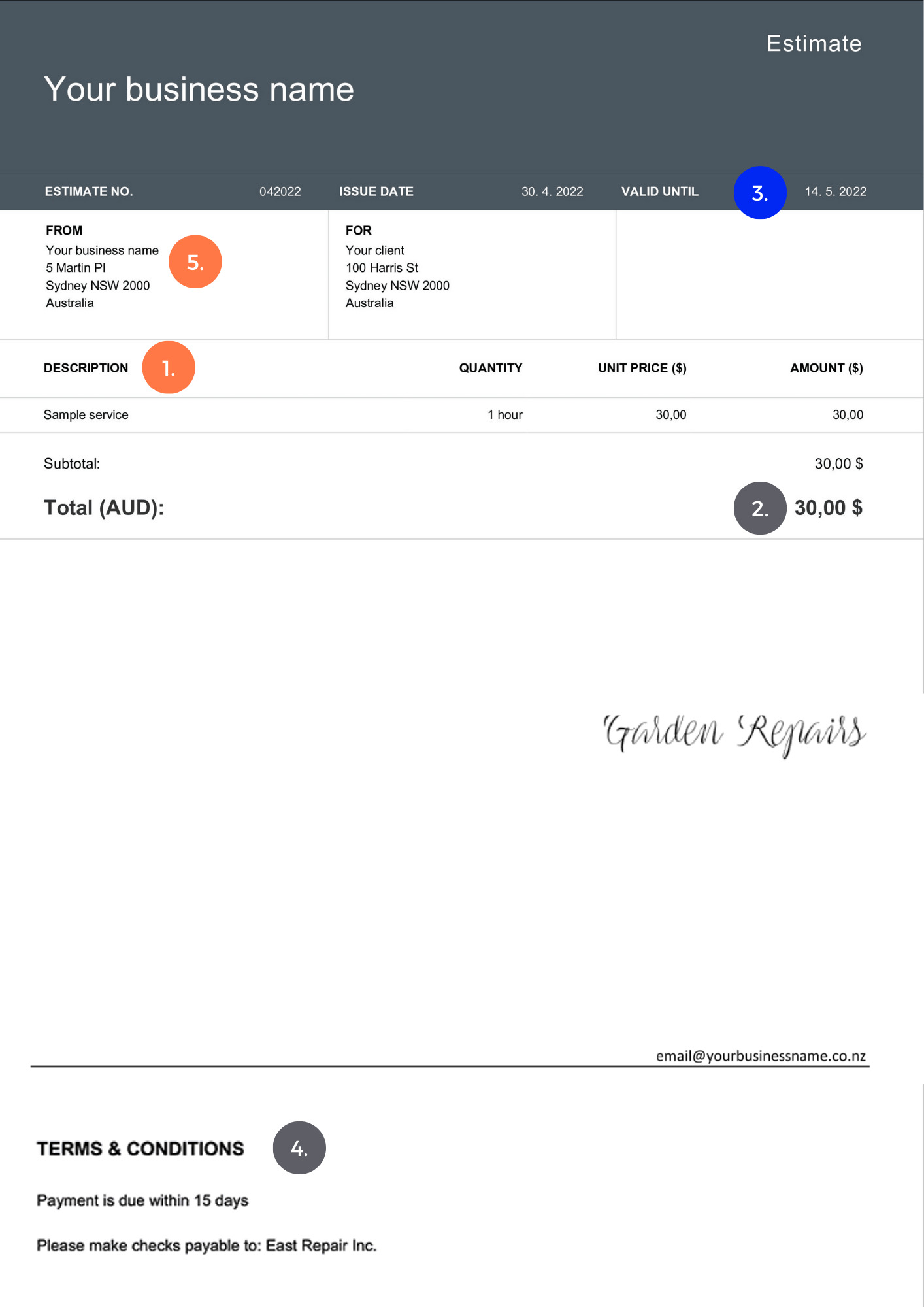924x1307 pixels.
Task: Select the bold total 30,00 $
Action: [x=829, y=508]
